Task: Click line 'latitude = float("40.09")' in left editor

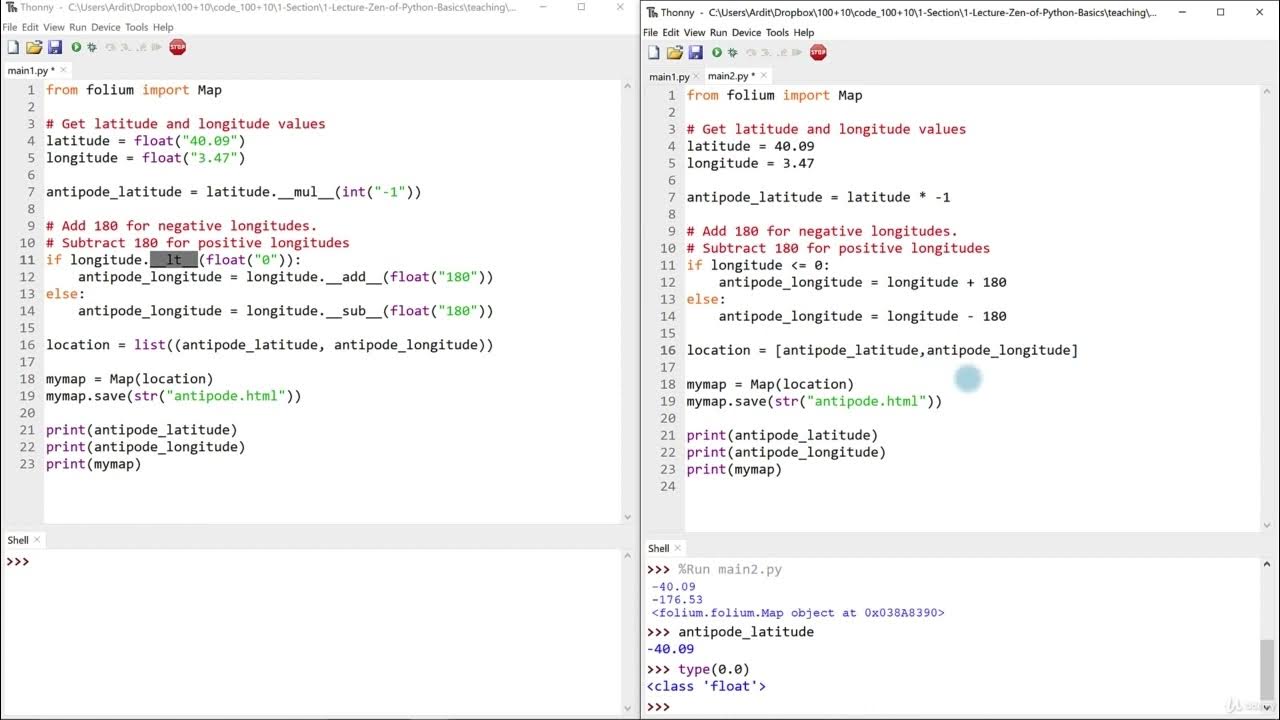Action: [146, 141]
